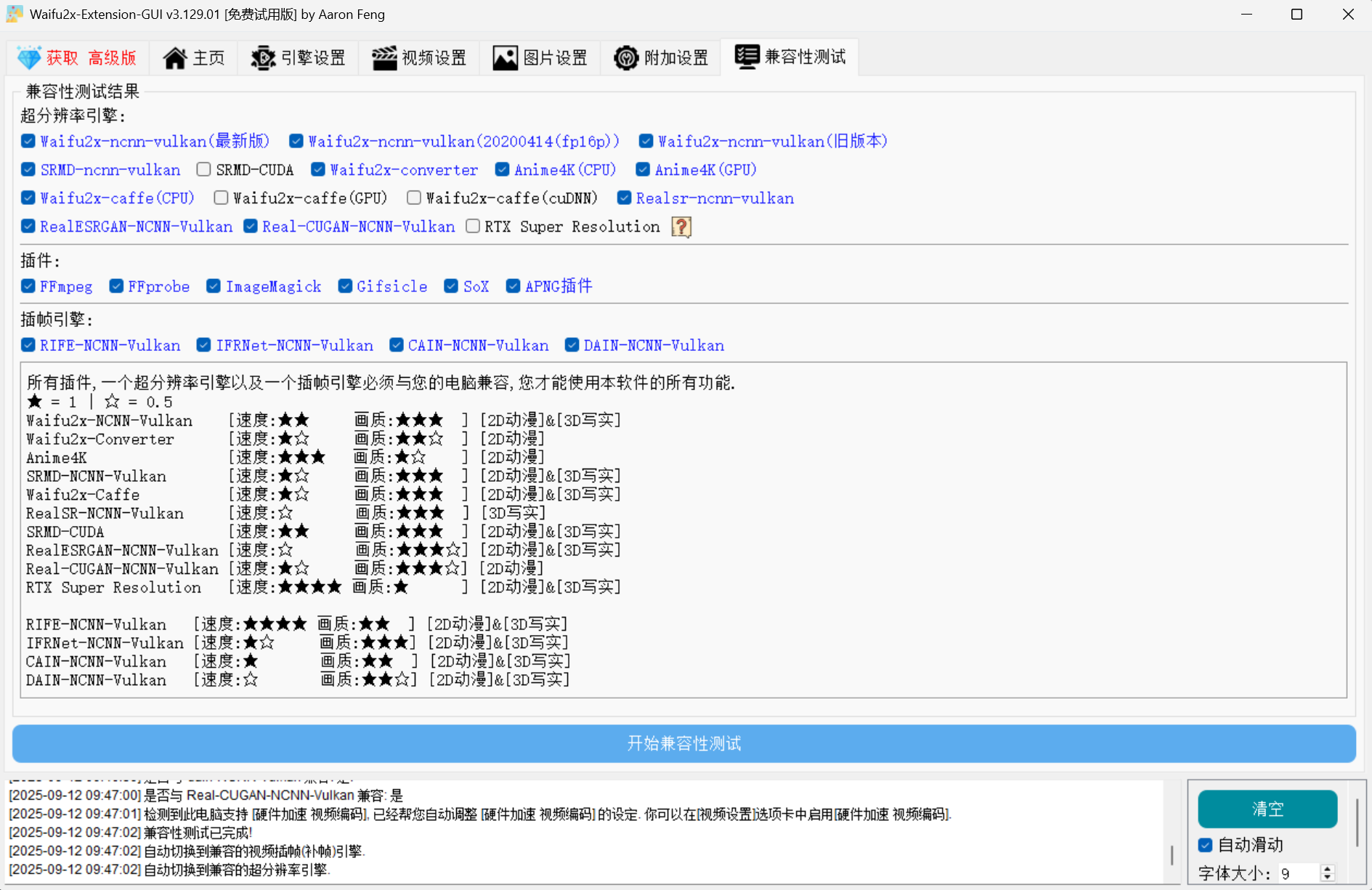Screen dimensions: 1372x890
Task: Click log entry 兼容性测试已完成!
Action: click(131, 833)
